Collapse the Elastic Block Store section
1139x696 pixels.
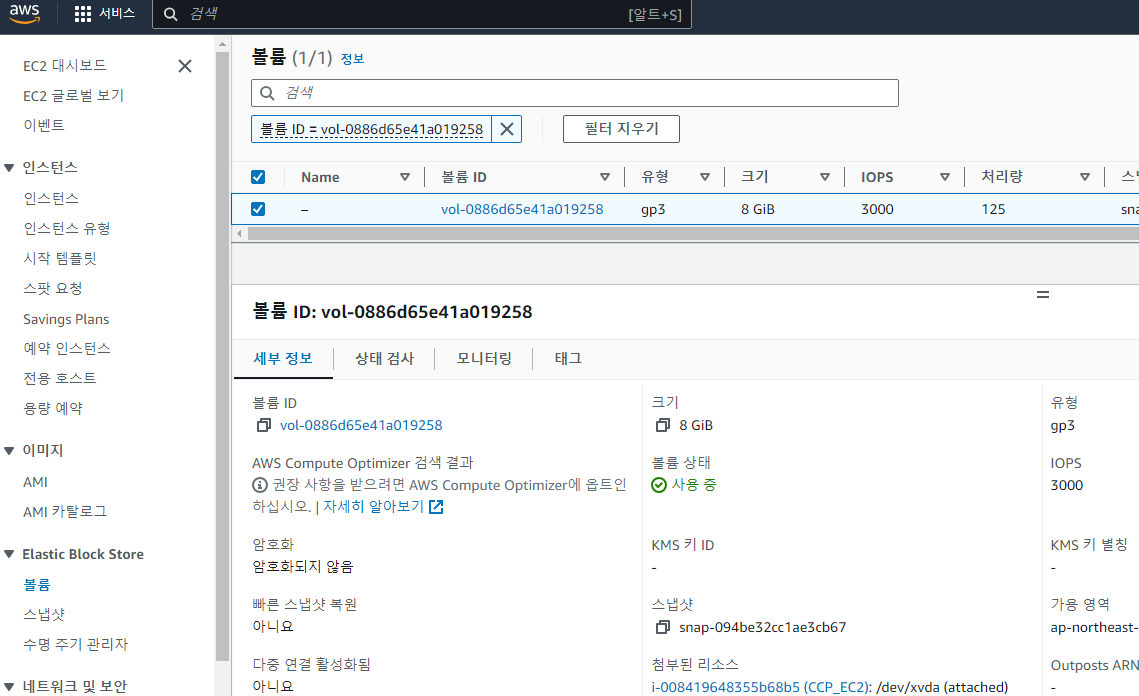[9, 554]
